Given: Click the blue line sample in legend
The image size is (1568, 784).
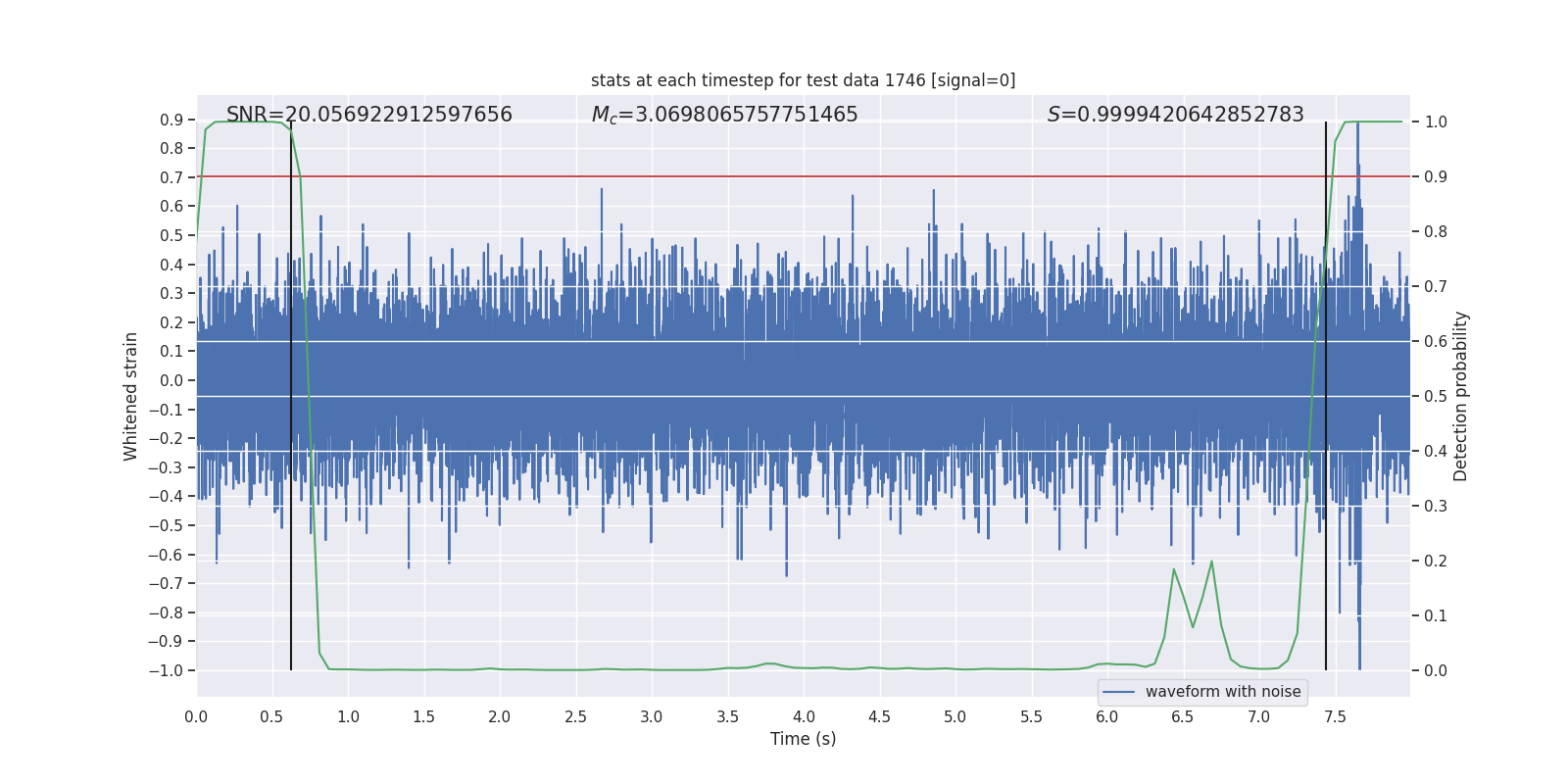Looking at the screenshot, I should 1118,692.
